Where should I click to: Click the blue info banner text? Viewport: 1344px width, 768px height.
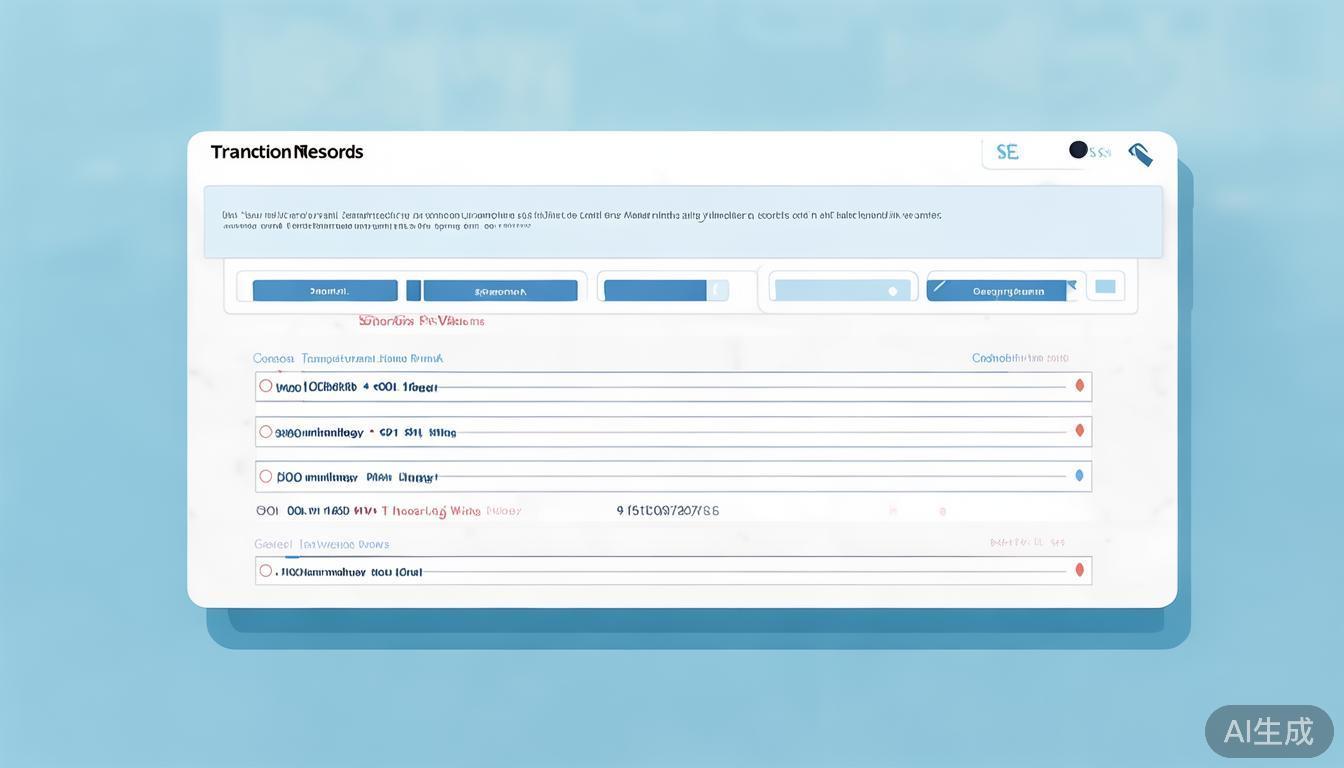[x=580, y=220]
